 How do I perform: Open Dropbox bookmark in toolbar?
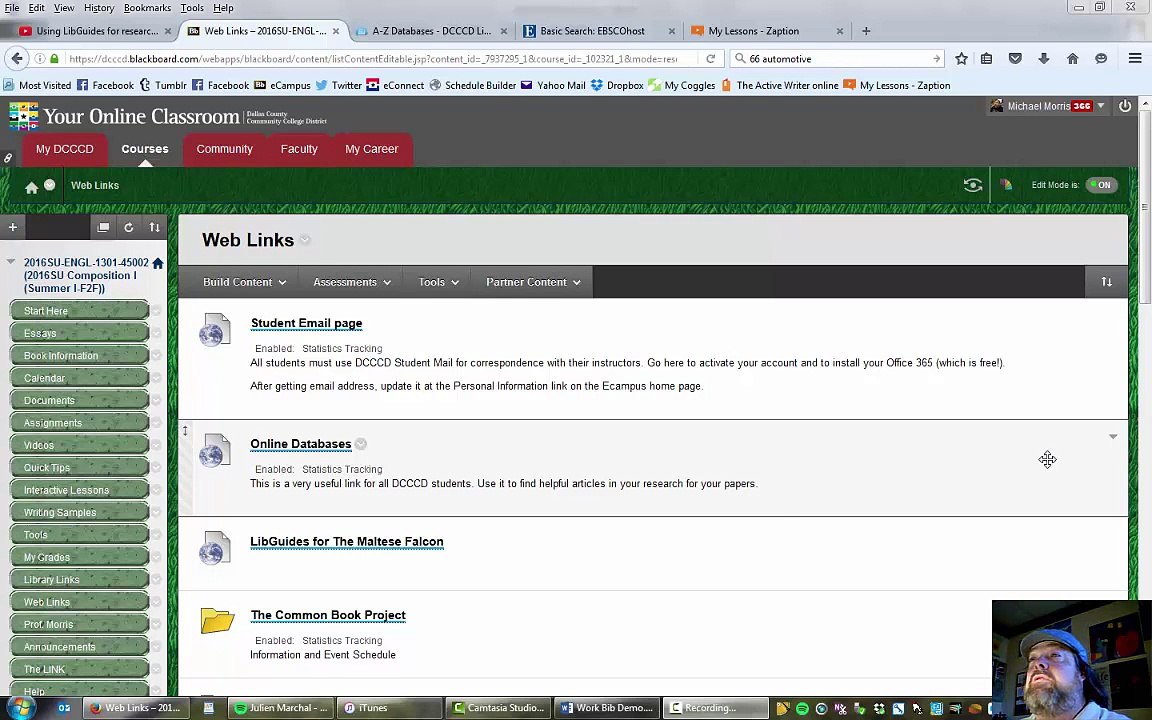617,85
